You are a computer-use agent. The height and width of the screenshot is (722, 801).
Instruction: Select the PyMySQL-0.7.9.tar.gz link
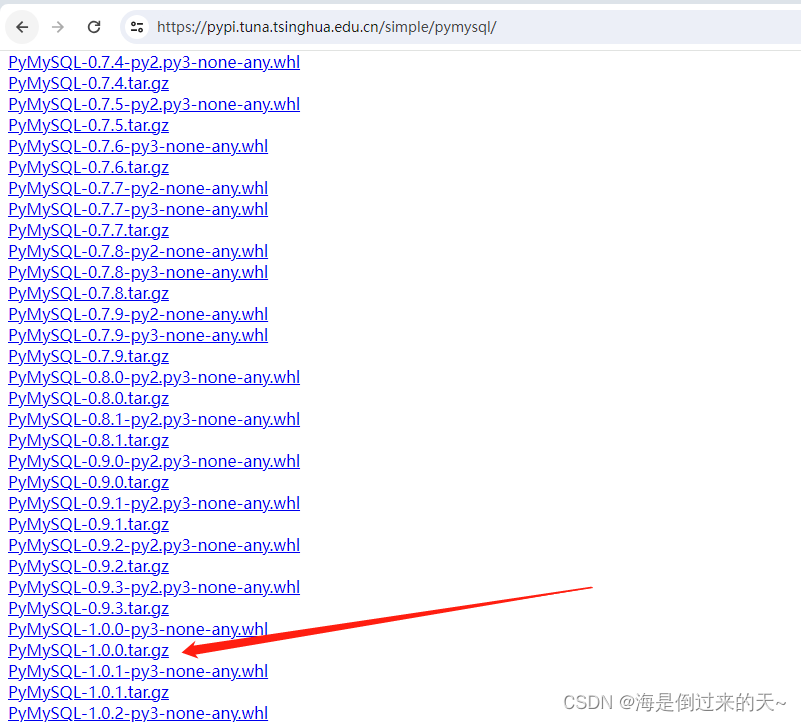point(88,356)
